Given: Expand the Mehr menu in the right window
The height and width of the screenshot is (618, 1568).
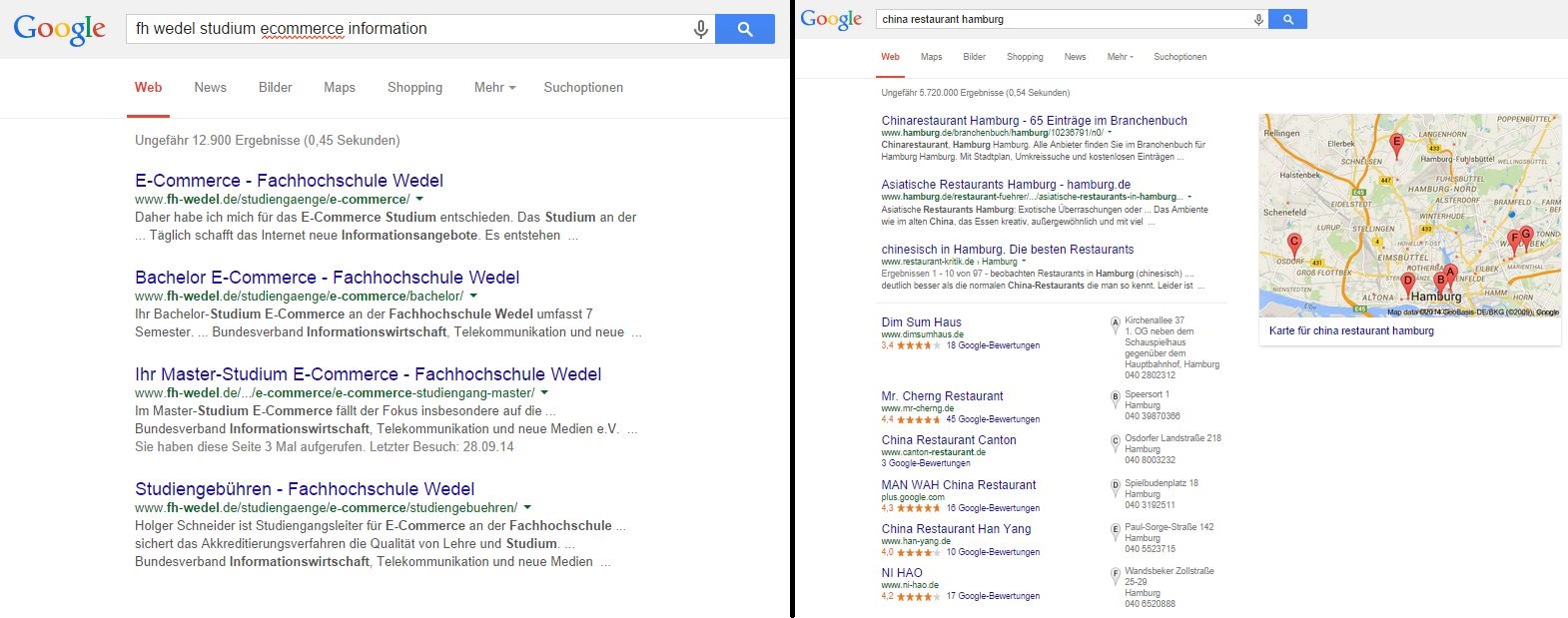Looking at the screenshot, I should pos(1120,57).
